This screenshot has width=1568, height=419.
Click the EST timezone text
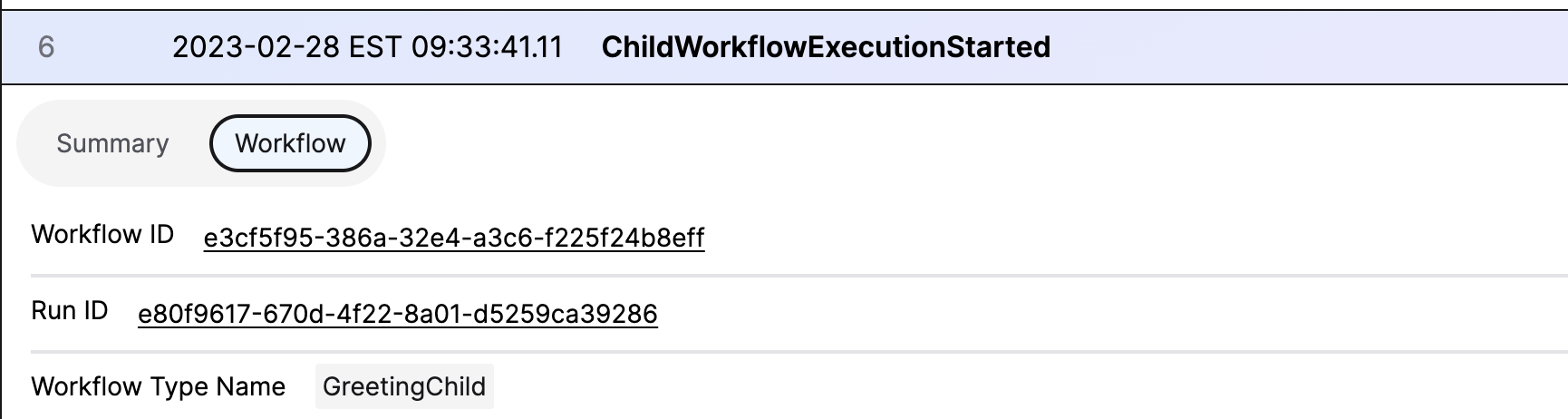(x=374, y=47)
